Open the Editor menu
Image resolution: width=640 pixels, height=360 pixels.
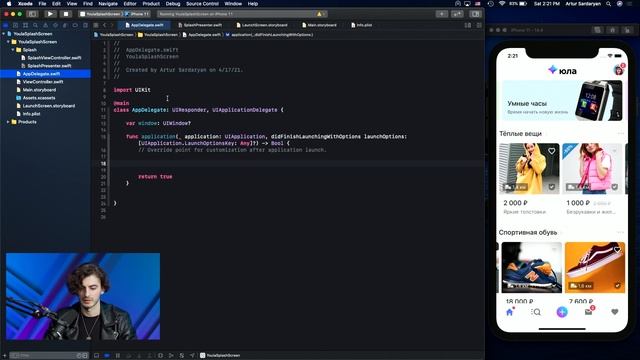tap(130, 4)
